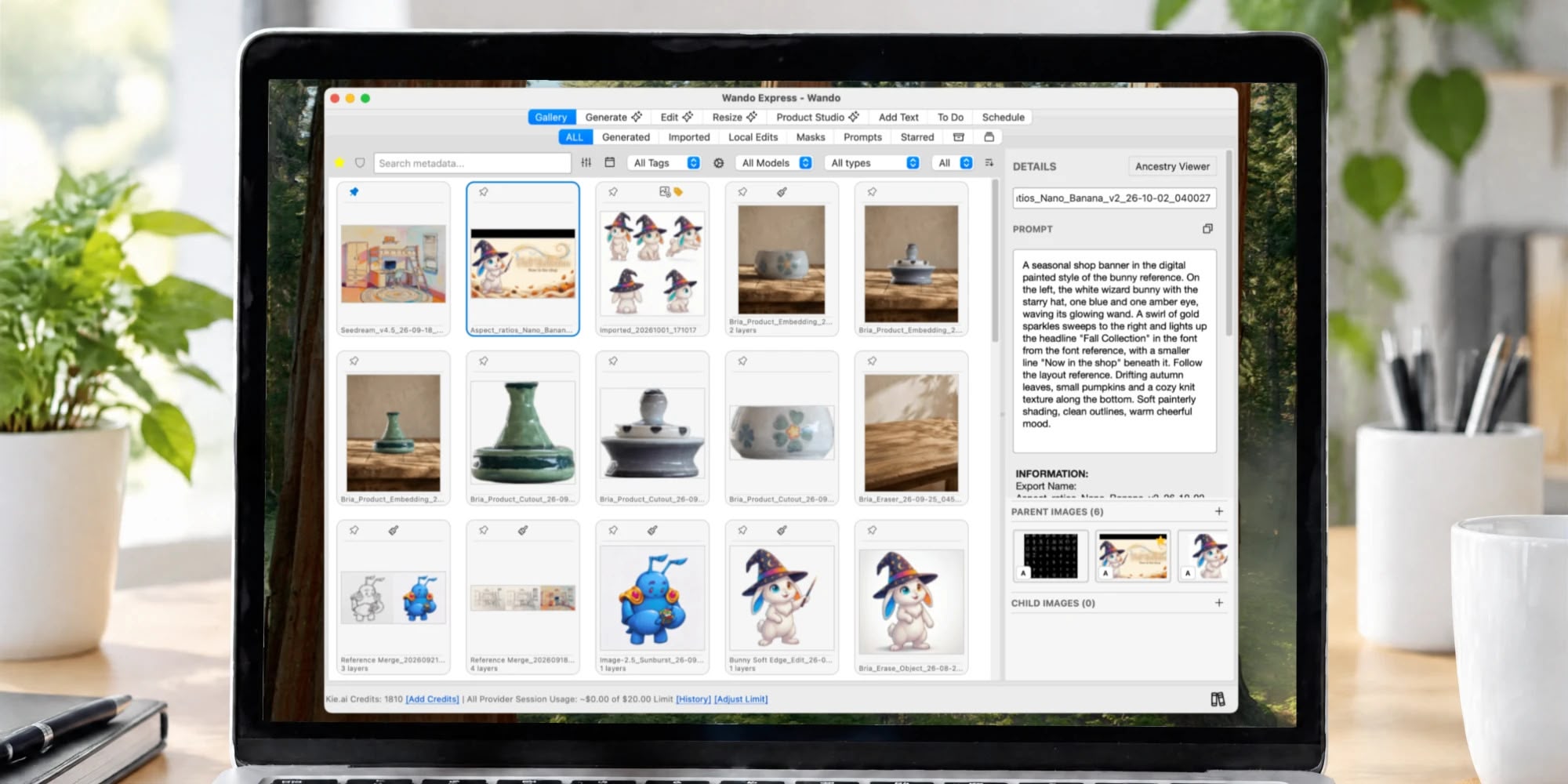This screenshot has height=784, width=1568.
Task: Pin the Bria_Product_Embedding 2 layers card
Action: click(742, 192)
